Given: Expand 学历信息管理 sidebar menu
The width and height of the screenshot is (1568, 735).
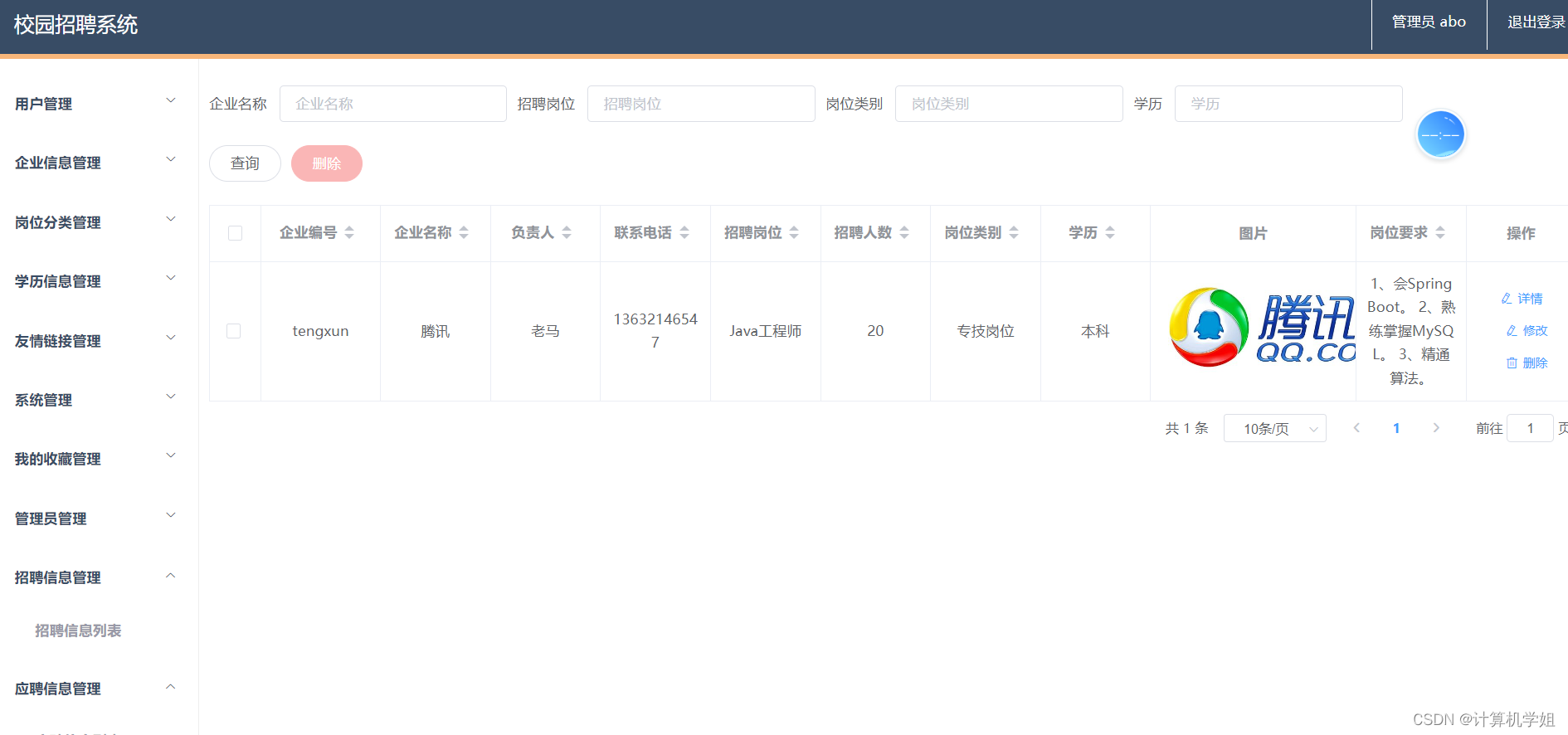Looking at the screenshot, I should 100,281.
